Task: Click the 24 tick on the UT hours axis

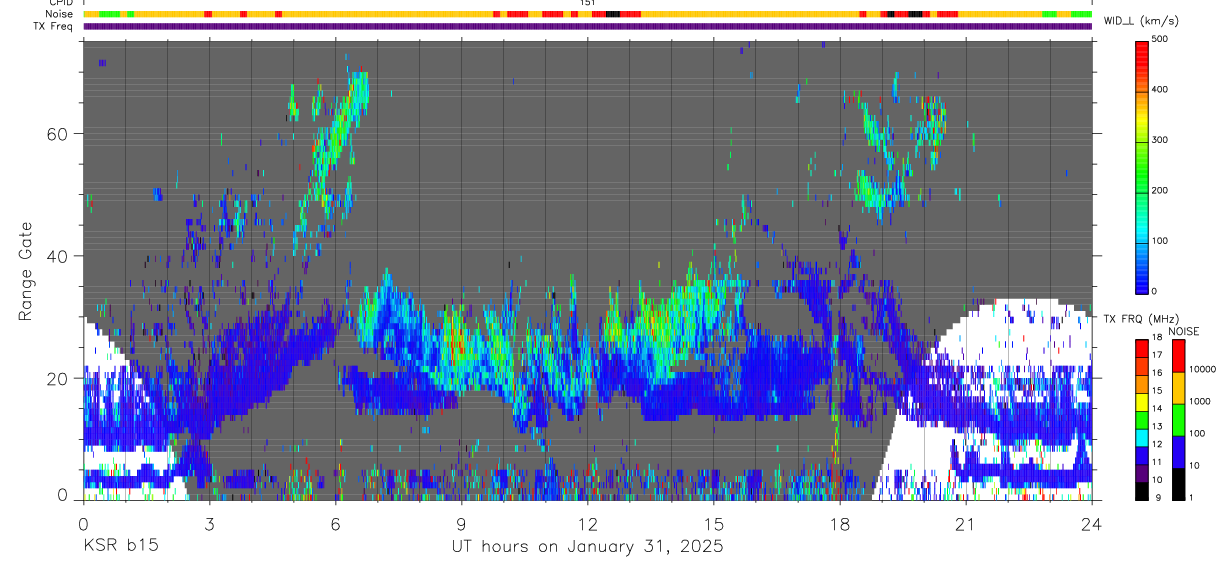Action: pyautogui.click(x=1092, y=523)
